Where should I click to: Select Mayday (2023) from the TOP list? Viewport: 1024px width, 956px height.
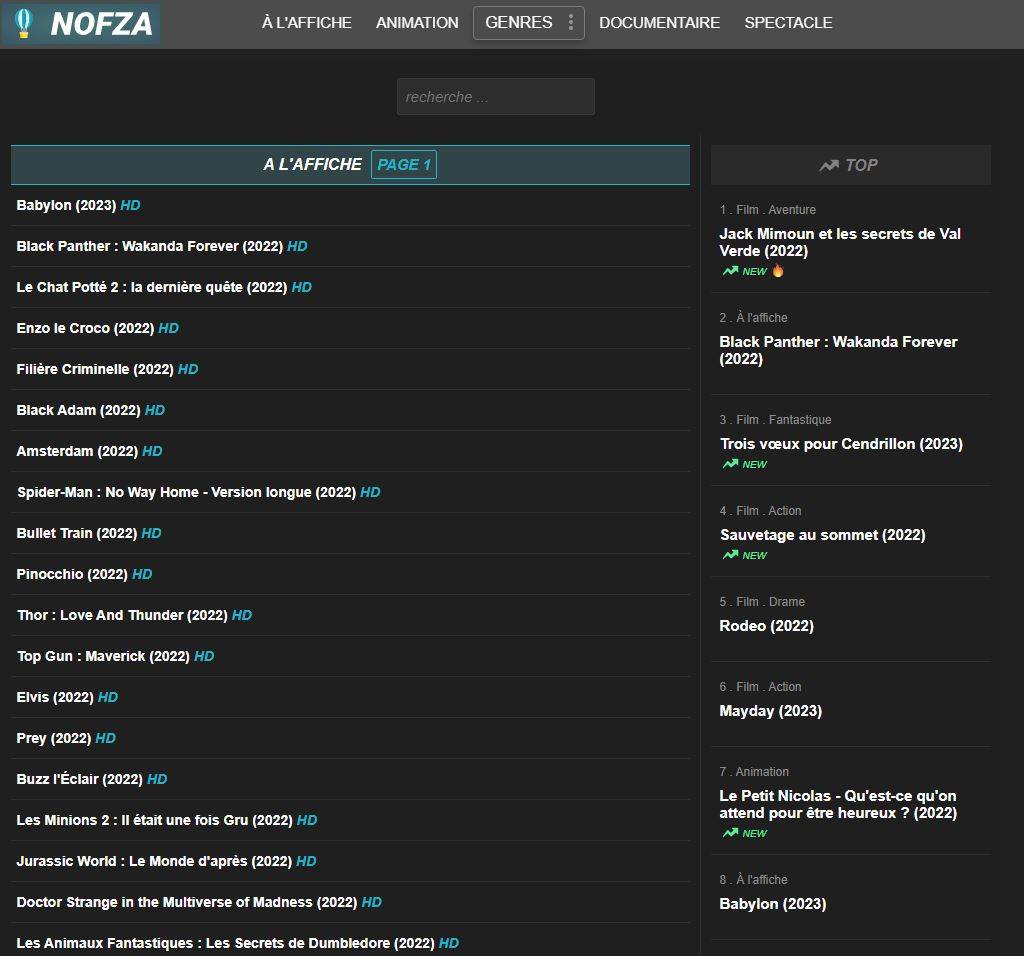click(x=770, y=711)
